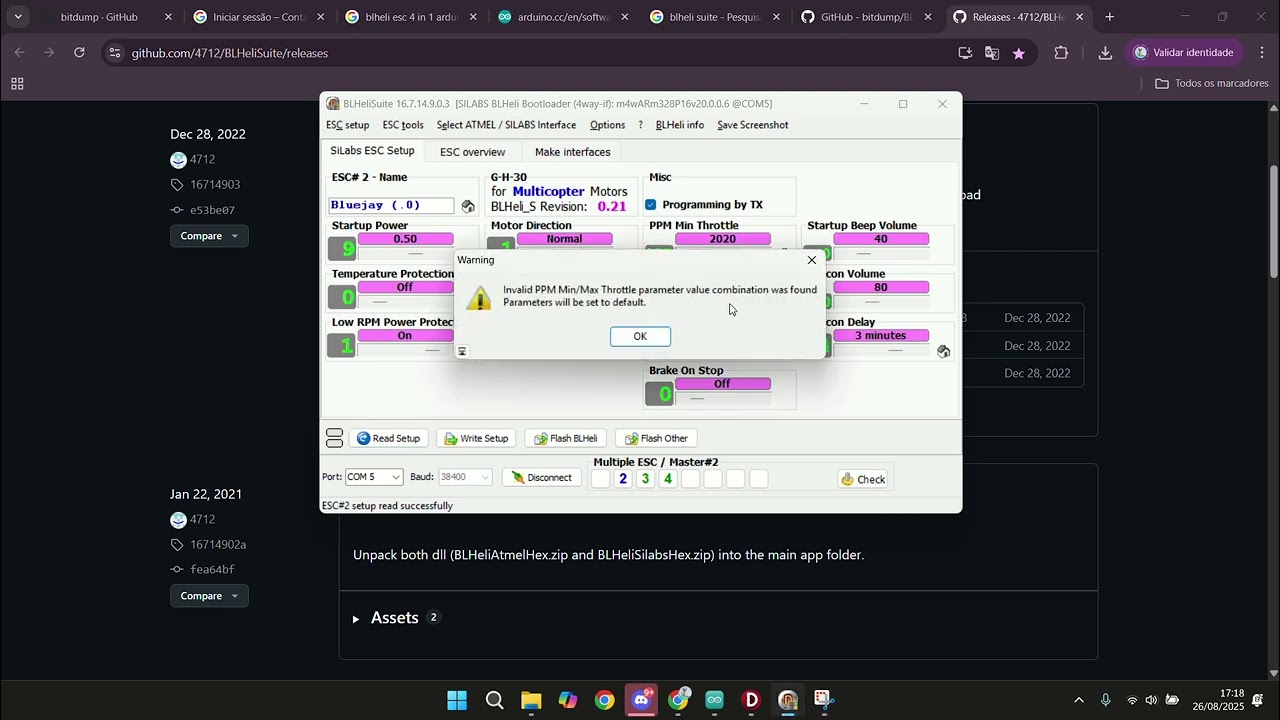Toggle the Programming by TX checkbox
1280x720 pixels.
pyautogui.click(x=651, y=205)
